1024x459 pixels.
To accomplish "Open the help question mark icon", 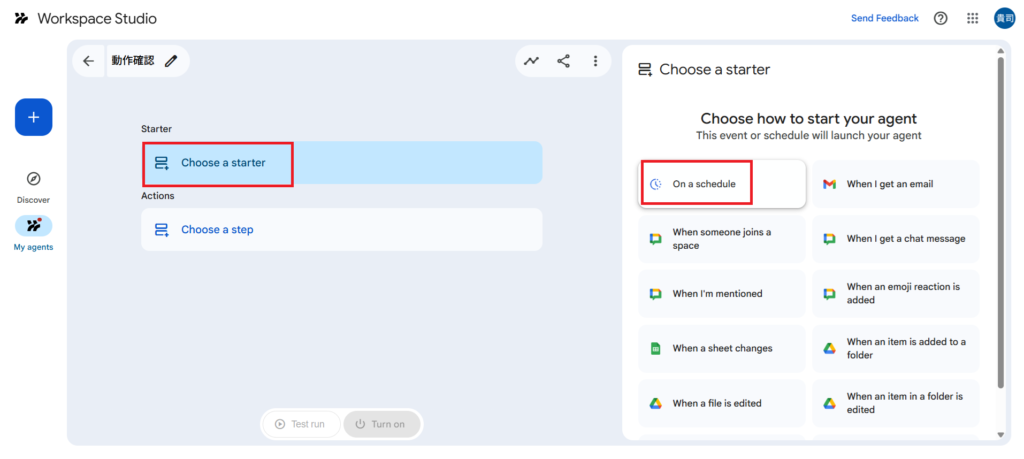I will (940, 18).
